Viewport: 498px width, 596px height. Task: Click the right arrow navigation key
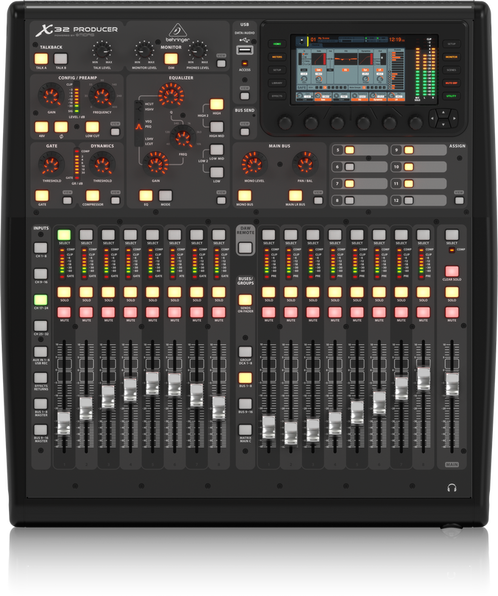(x=454, y=119)
